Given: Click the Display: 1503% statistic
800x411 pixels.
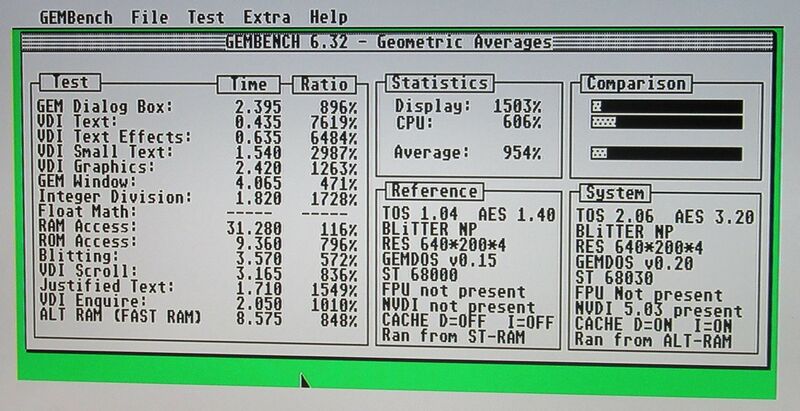Looking at the screenshot, I should [468, 107].
